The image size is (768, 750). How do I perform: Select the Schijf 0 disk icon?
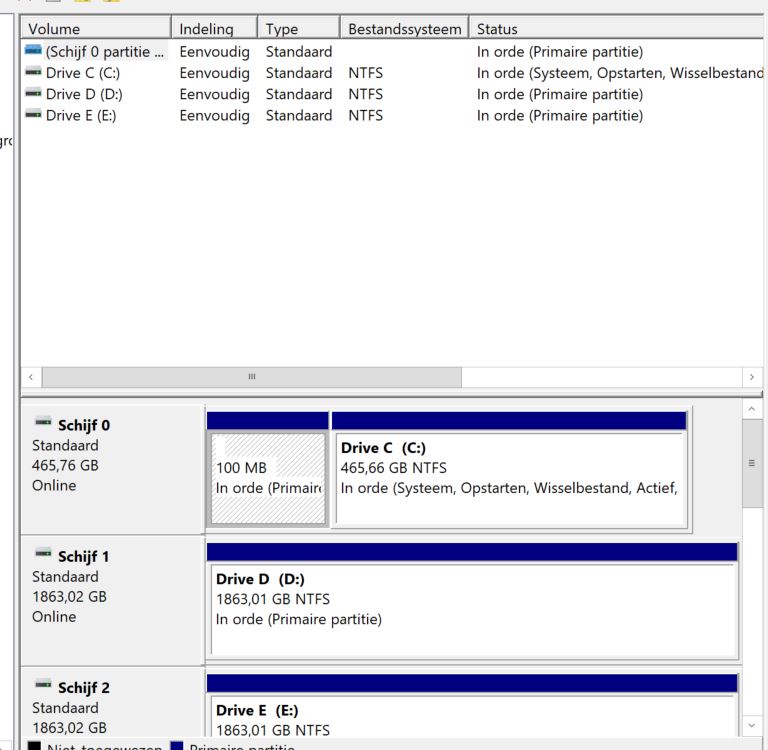point(43,424)
